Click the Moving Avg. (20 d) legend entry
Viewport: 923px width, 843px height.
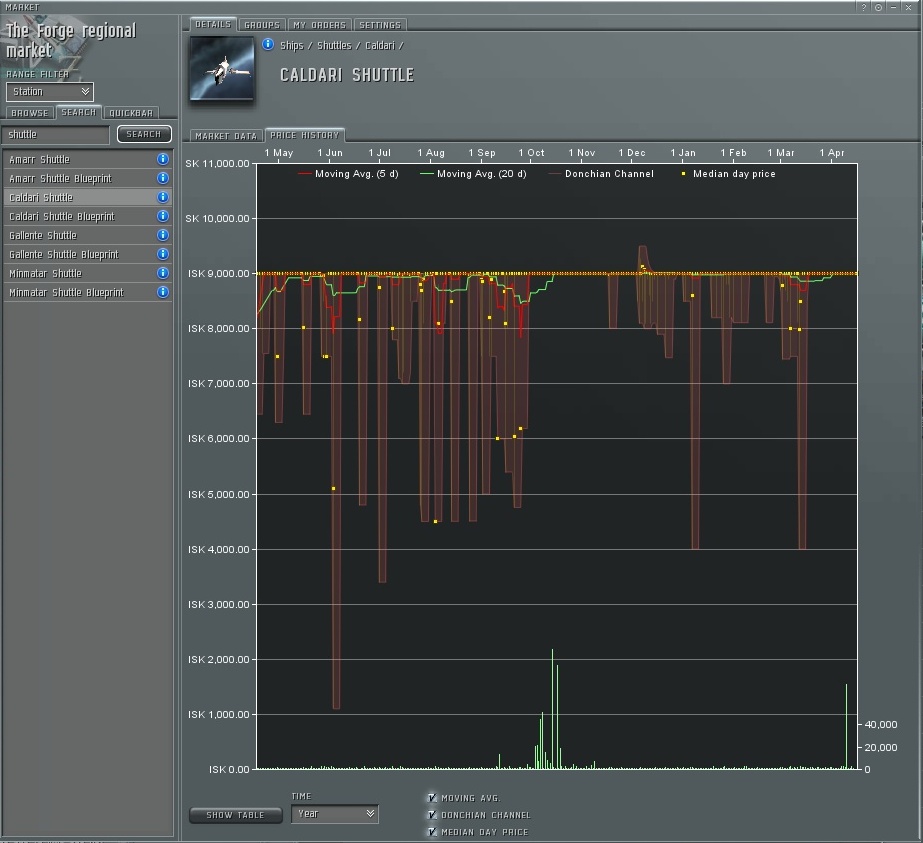click(473, 174)
